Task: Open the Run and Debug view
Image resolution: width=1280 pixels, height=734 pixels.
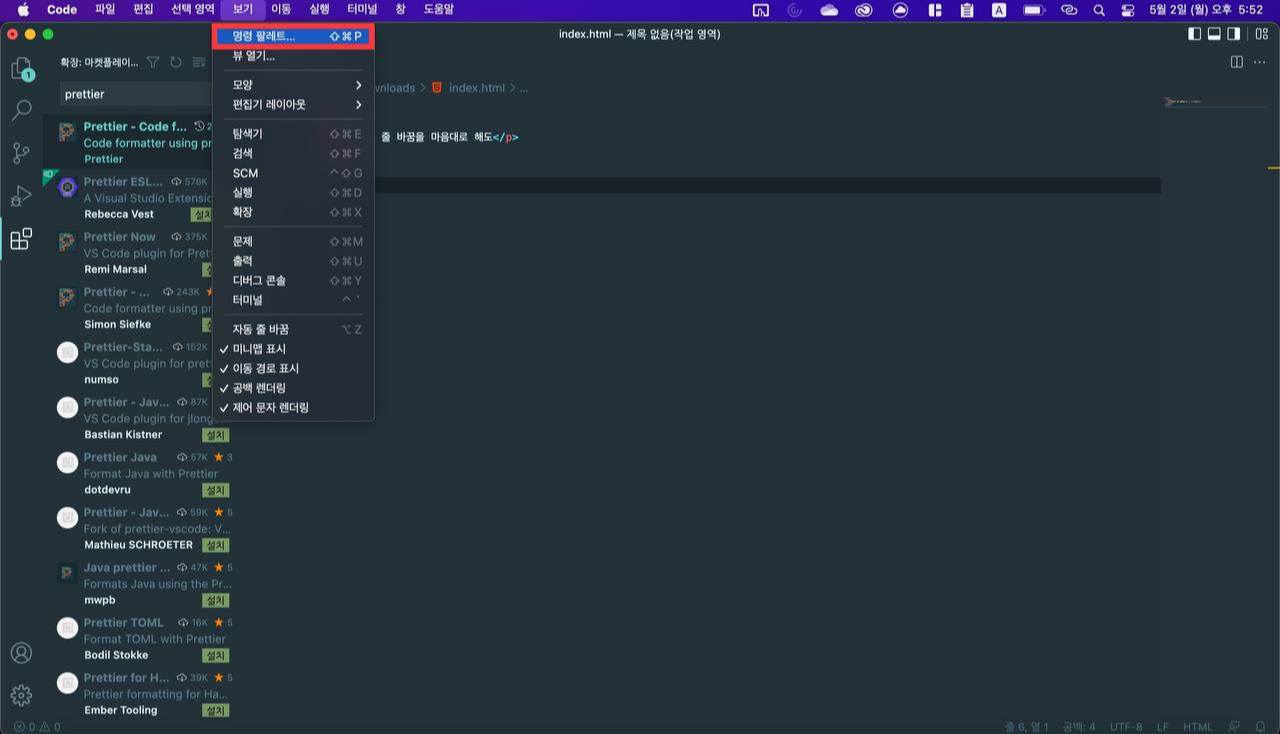Action: (22, 193)
